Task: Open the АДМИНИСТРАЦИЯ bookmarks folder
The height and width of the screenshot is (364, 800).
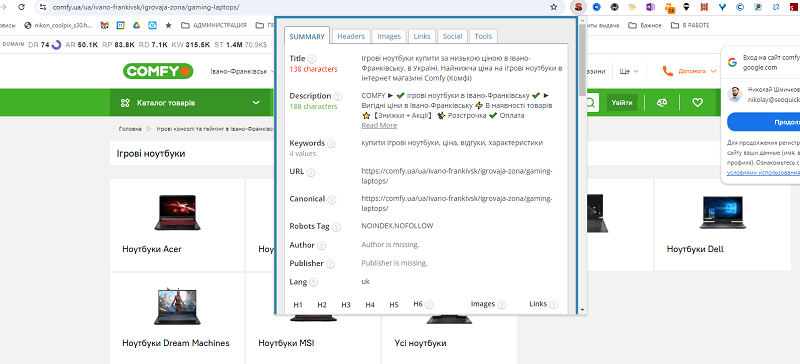Action: pos(214,25)
